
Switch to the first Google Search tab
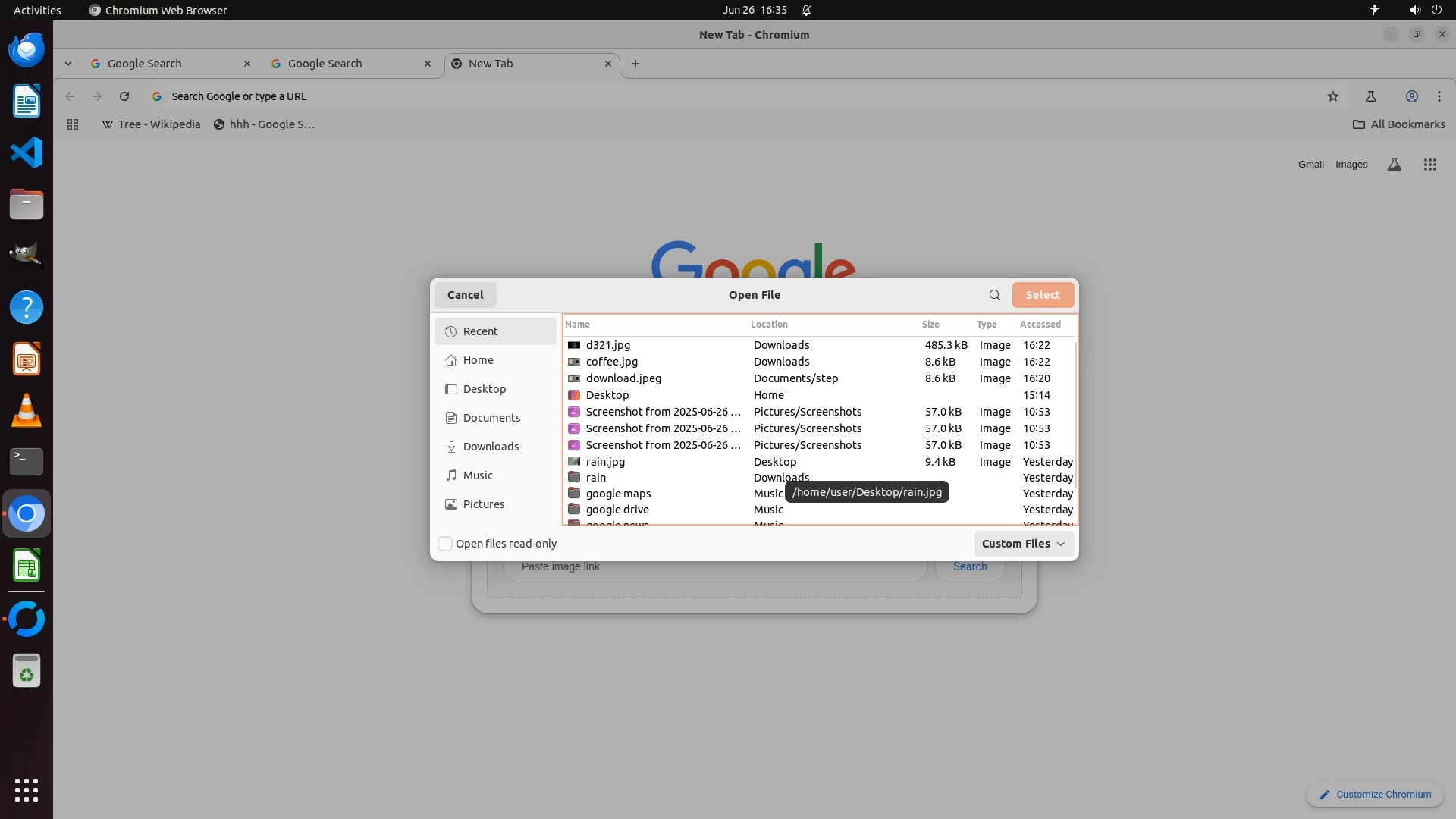coord(144,64)
